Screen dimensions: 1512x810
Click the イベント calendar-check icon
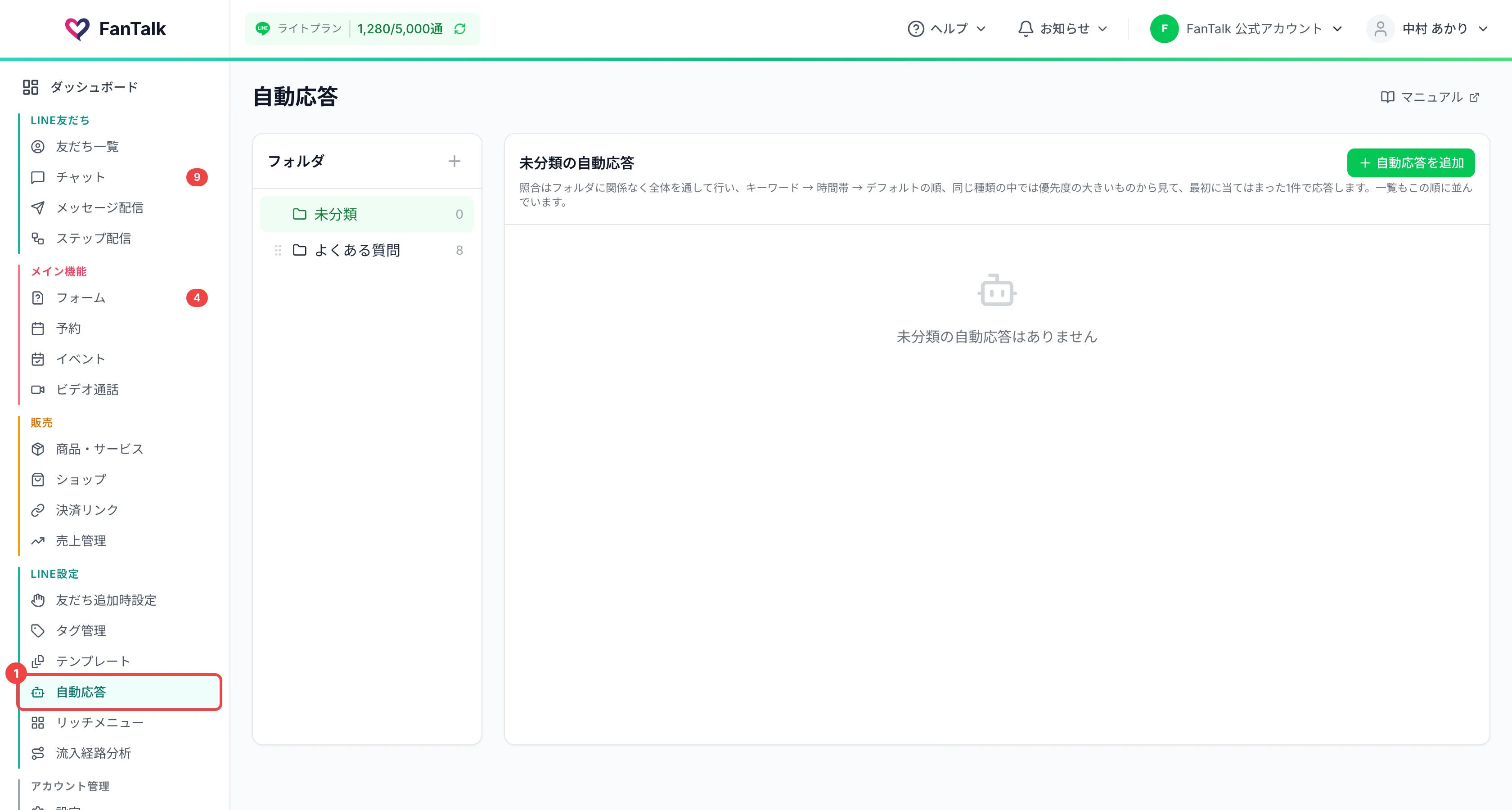(x=37, y=359)
